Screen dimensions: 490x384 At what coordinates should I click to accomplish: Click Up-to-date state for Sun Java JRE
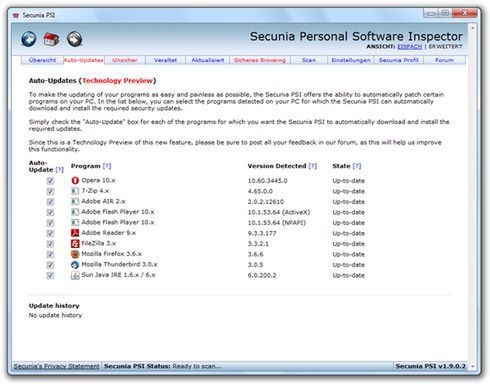click(x=348, y=275)
